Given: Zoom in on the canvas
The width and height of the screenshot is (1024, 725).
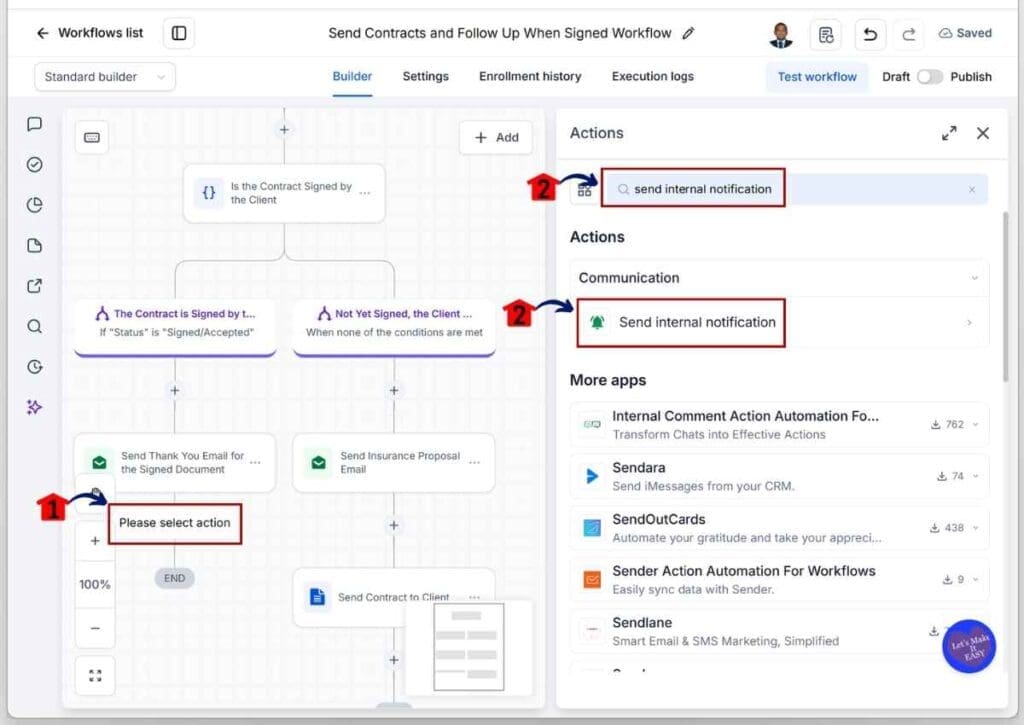Looking at the screenshot, I should (95, 541).
